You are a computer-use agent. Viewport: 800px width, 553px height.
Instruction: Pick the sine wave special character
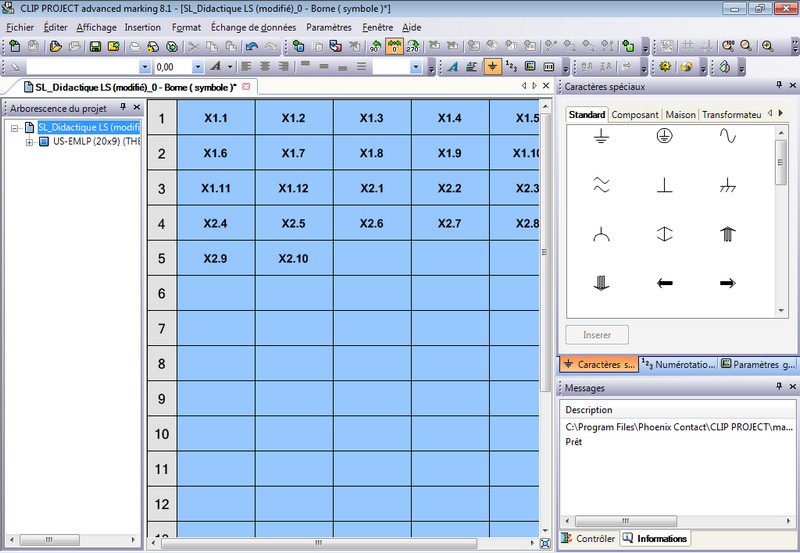727,135
